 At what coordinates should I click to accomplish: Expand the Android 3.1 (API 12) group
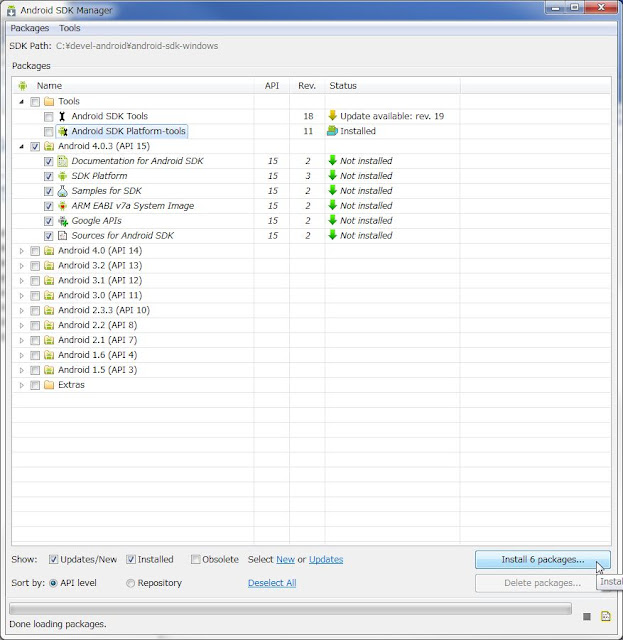(22, 281)
